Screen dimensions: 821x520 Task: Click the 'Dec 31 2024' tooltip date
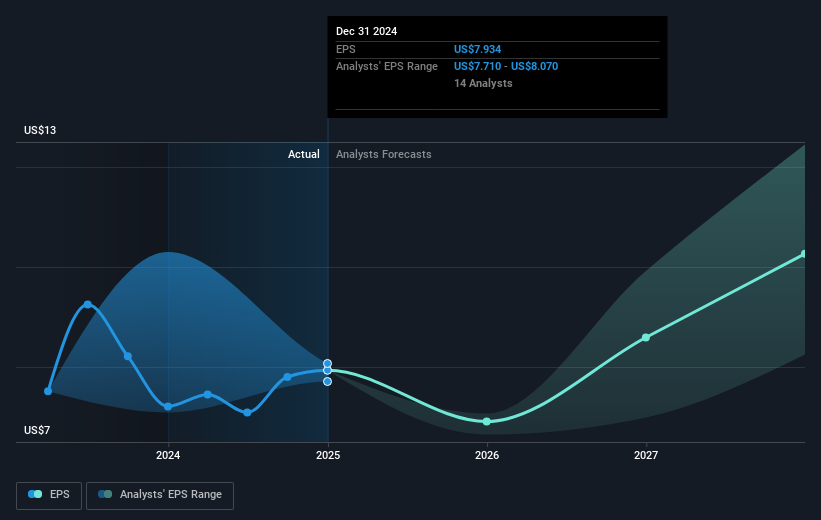pyautogui.click(x=367, y=31)
